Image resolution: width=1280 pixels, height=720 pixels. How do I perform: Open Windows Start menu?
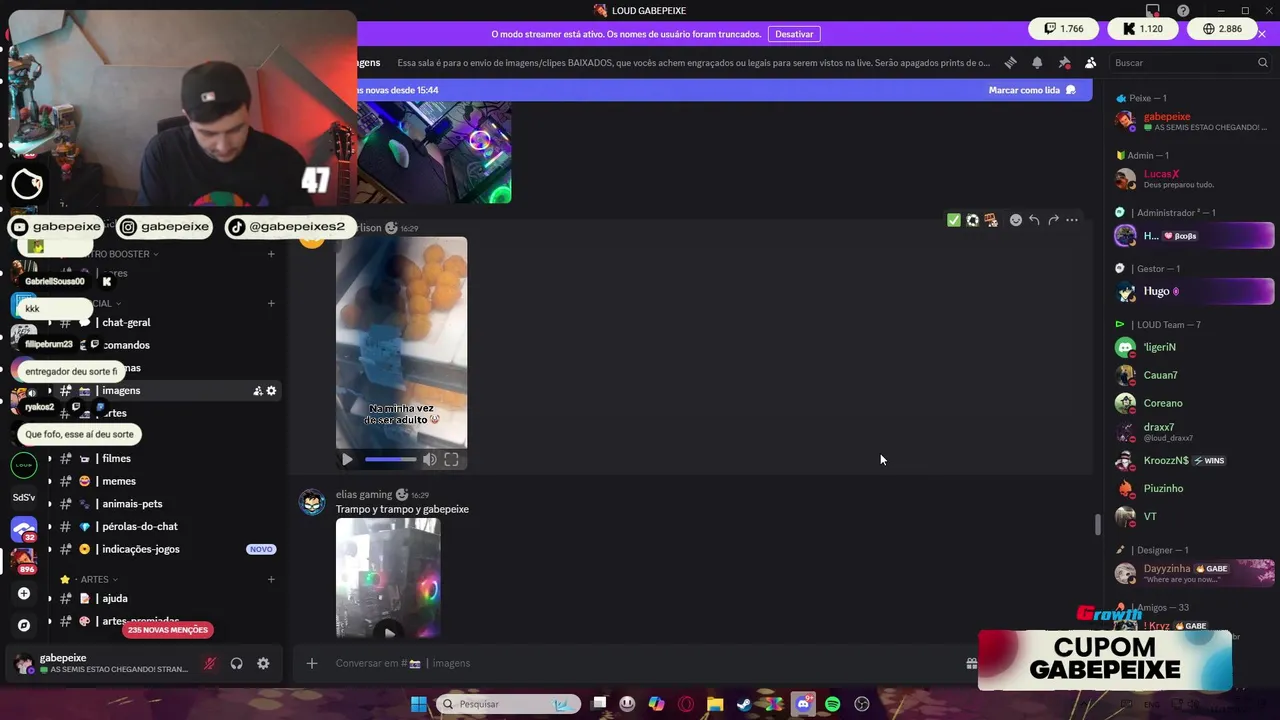(x=419, y=704)
